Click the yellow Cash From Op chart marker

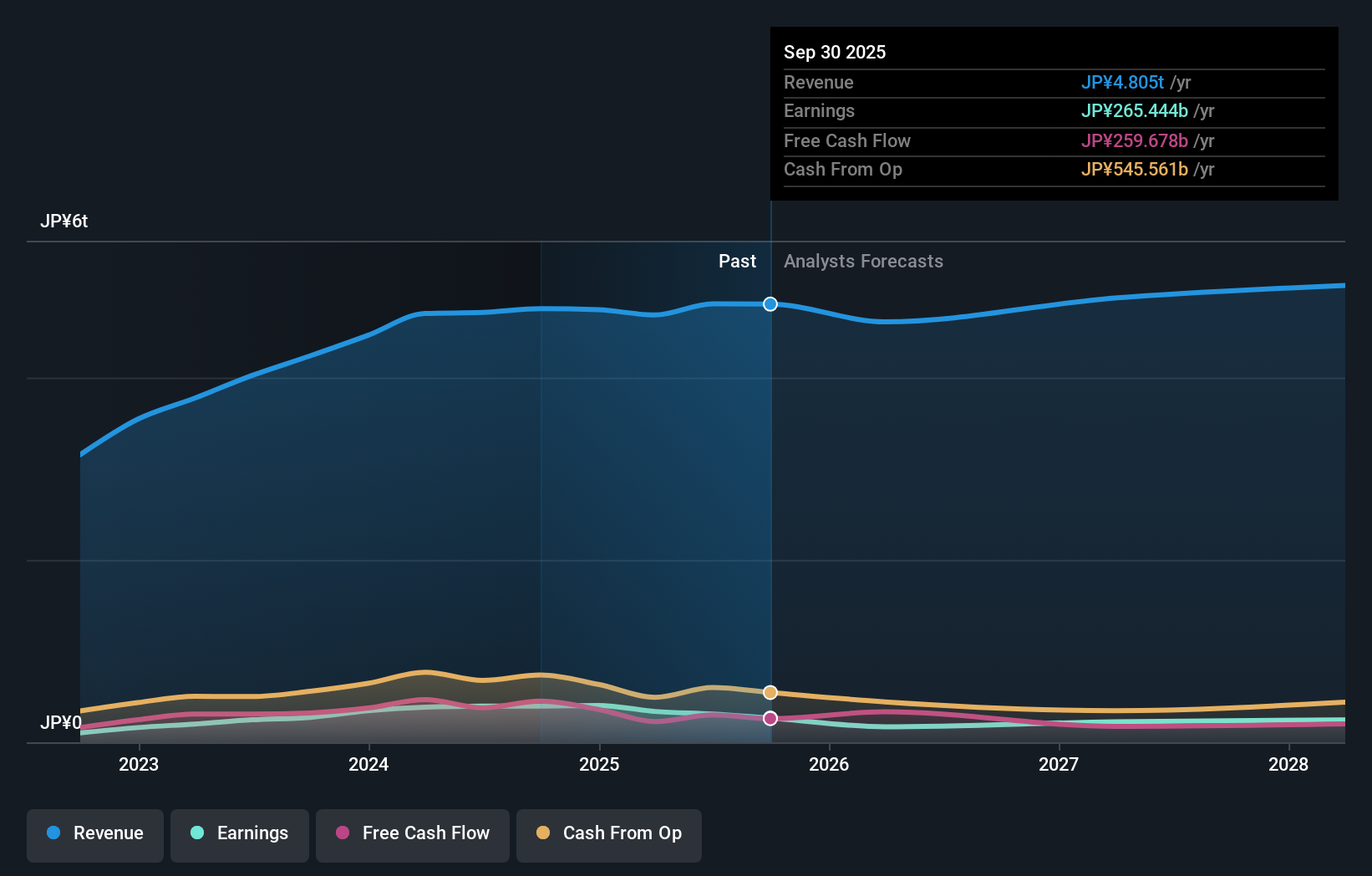[x=770, y=692]
